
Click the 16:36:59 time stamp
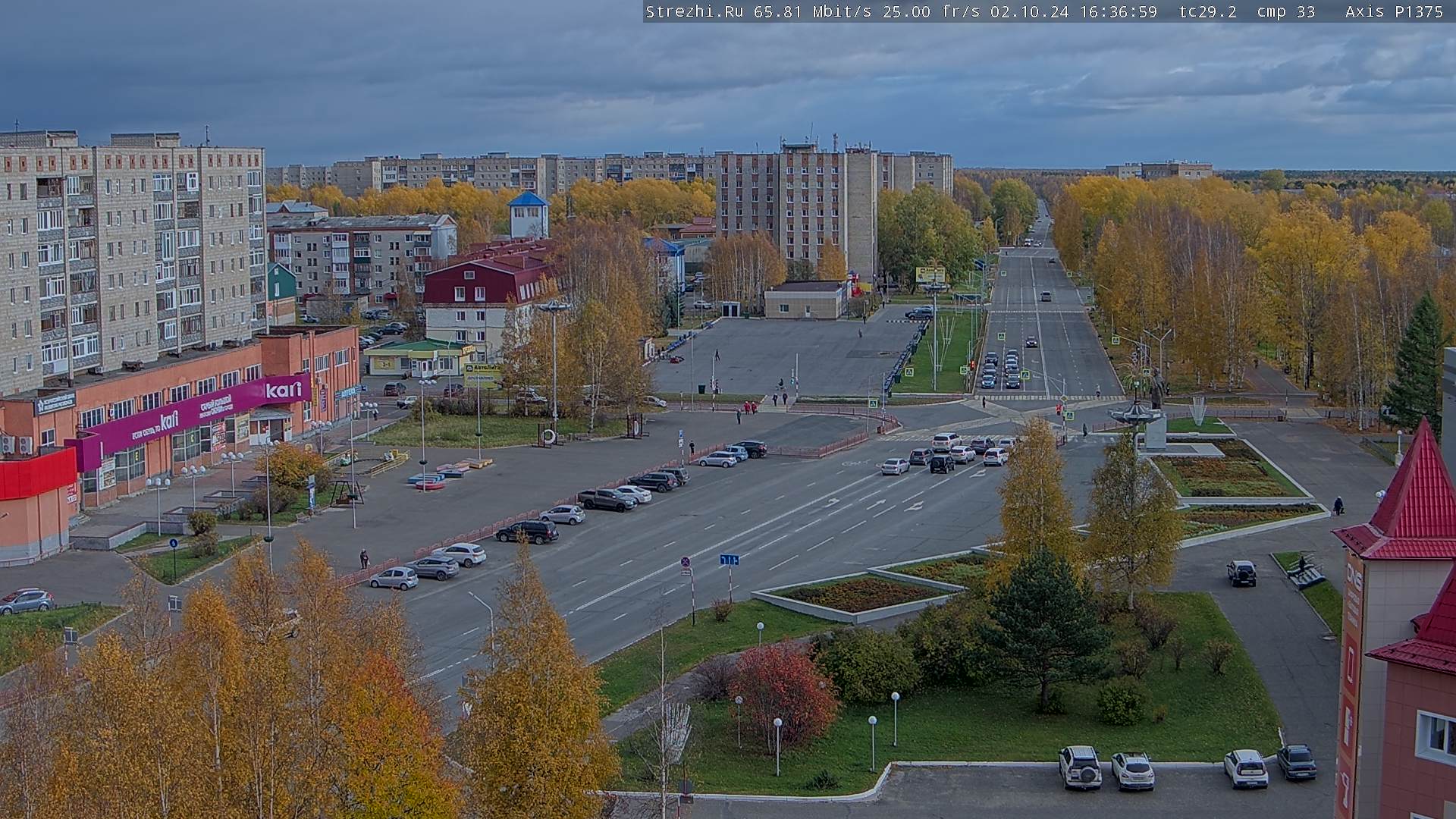coord(1118,11)
